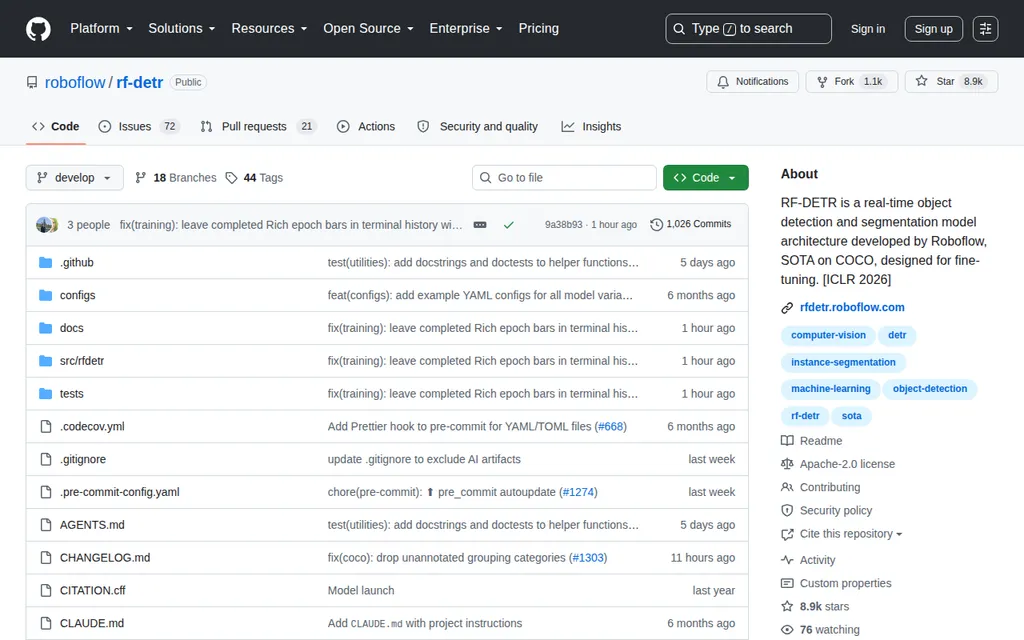Click the sota topic tag
The width and height of the screenshot is (1024, 640).
pos(852,416)
